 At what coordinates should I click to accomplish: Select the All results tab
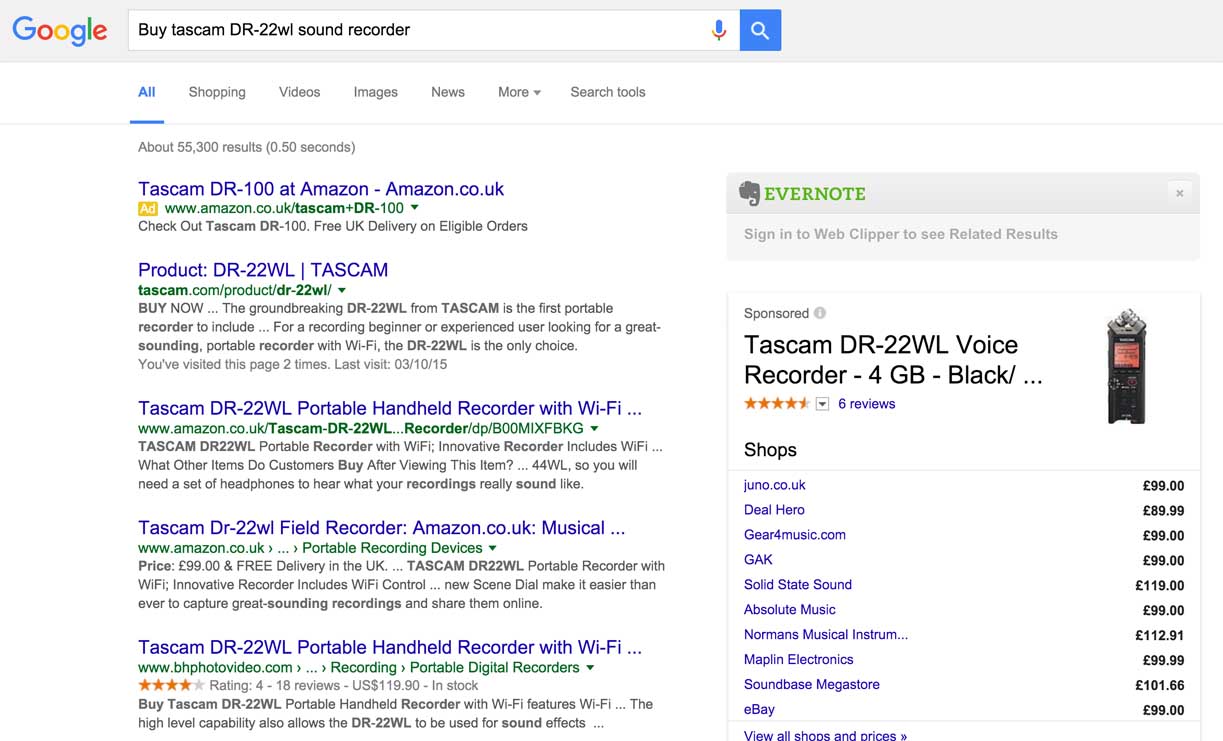coord(147,92)
